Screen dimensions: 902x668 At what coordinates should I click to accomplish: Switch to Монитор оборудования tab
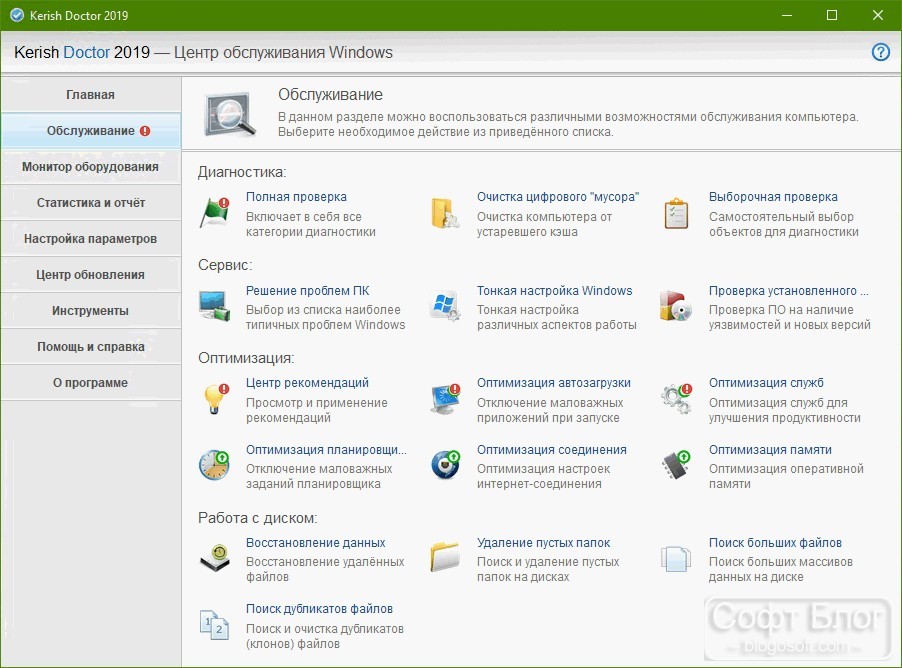(90, 167)
